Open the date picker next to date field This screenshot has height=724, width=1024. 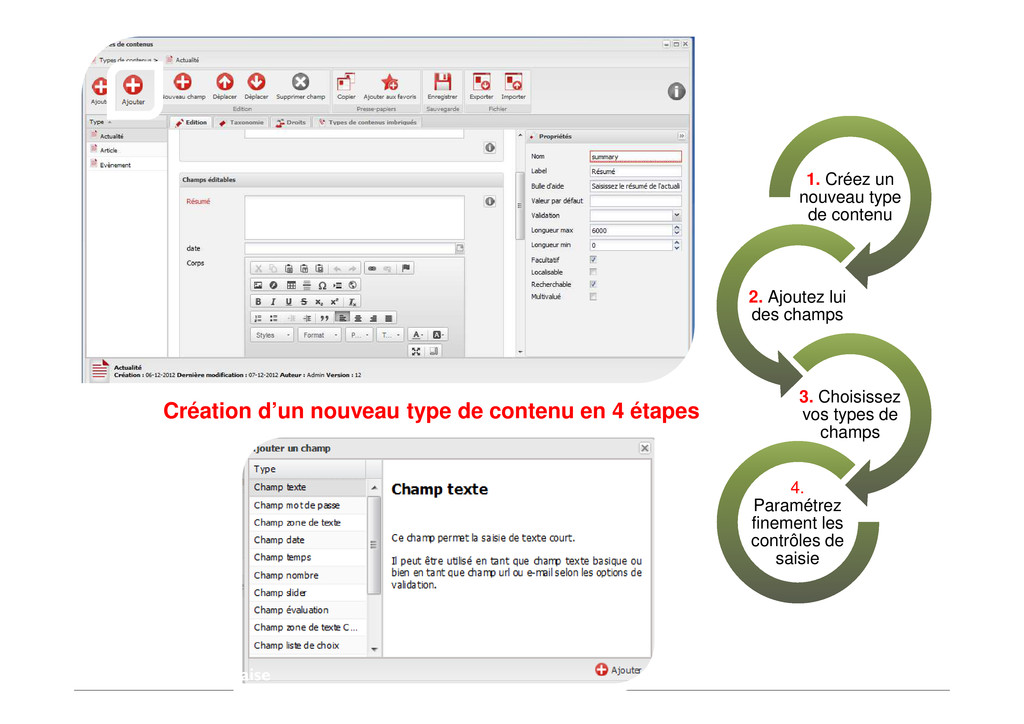(x=460, y=248)
